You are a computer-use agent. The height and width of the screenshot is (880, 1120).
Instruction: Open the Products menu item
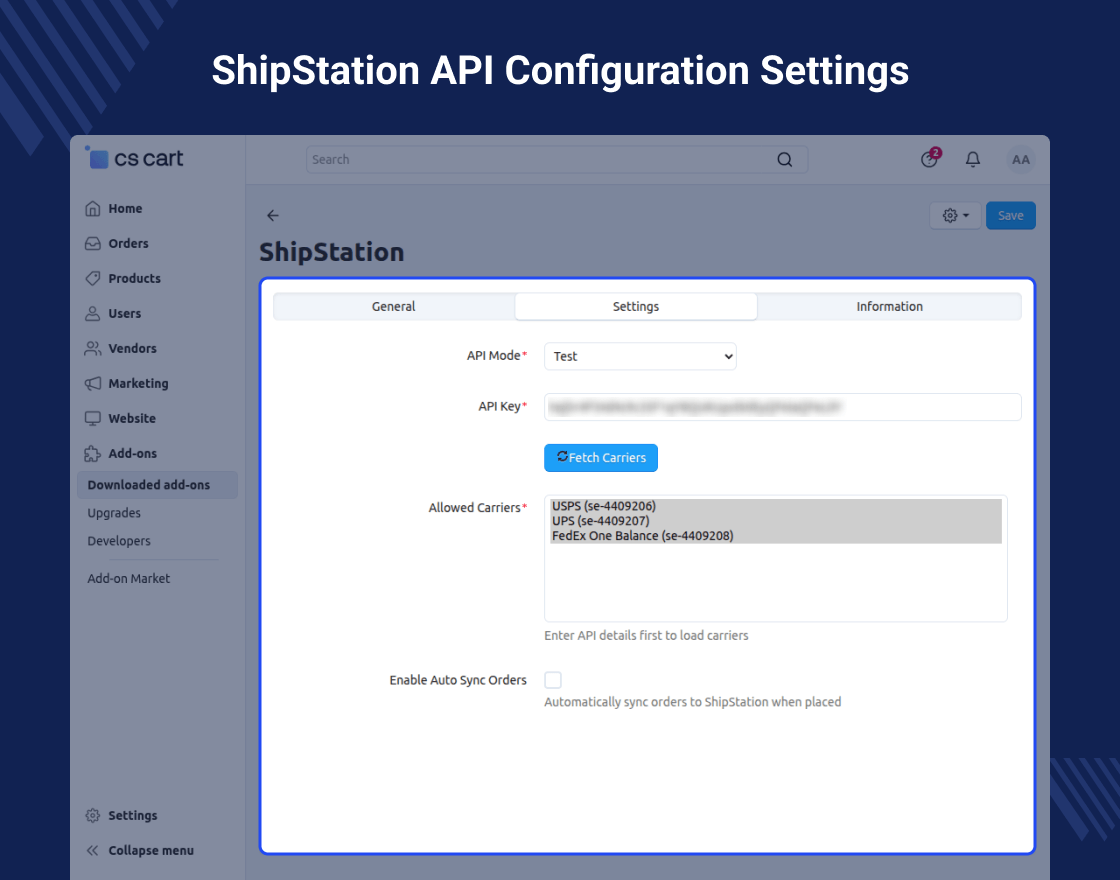tap(134, 279)
